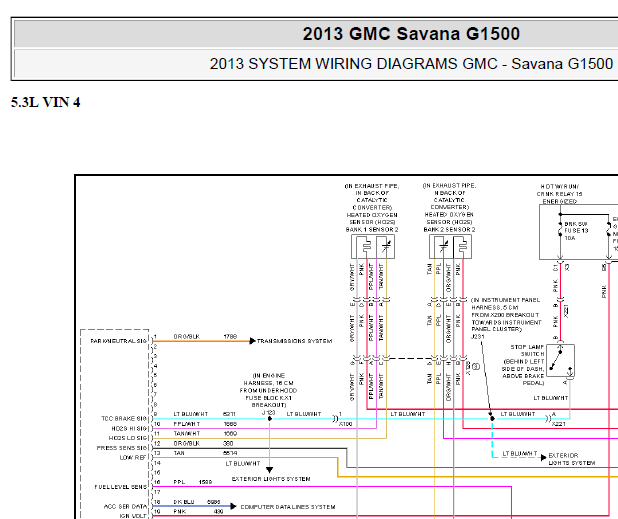Image resolution: width=618 pixels, height=519 pixels.
Task: Click the 'TAN' wire label on pin 13
Action: pyautogui.click(x=179, y=453)
